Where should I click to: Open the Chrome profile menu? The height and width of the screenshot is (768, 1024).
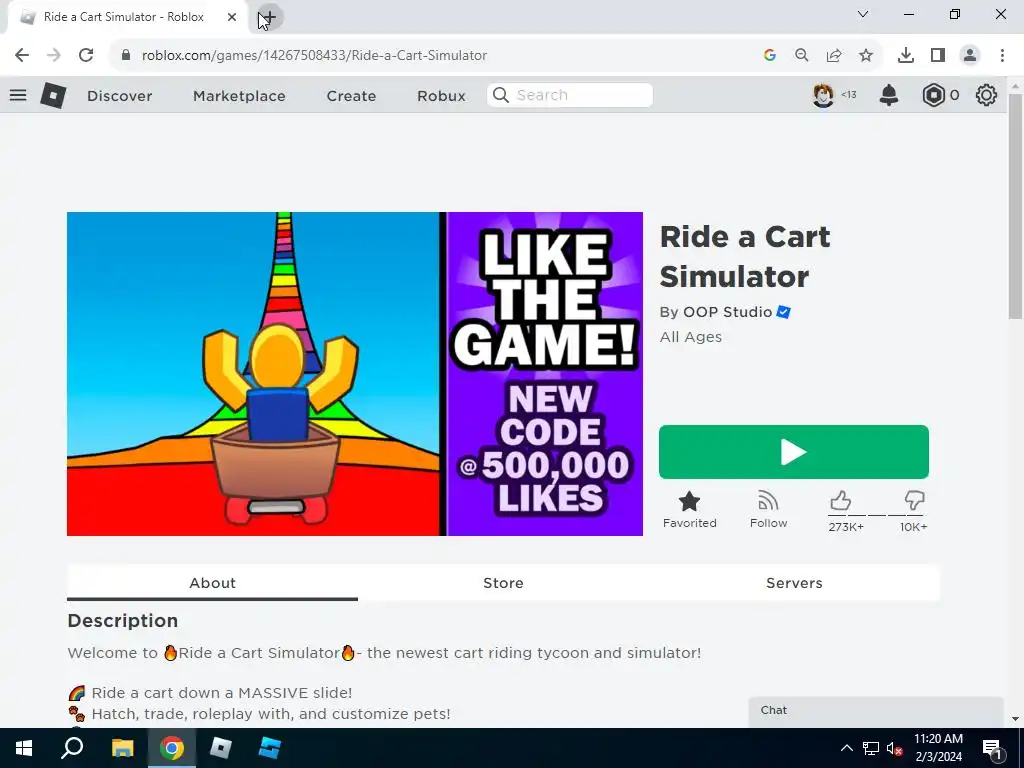click(x=970, y=56)
